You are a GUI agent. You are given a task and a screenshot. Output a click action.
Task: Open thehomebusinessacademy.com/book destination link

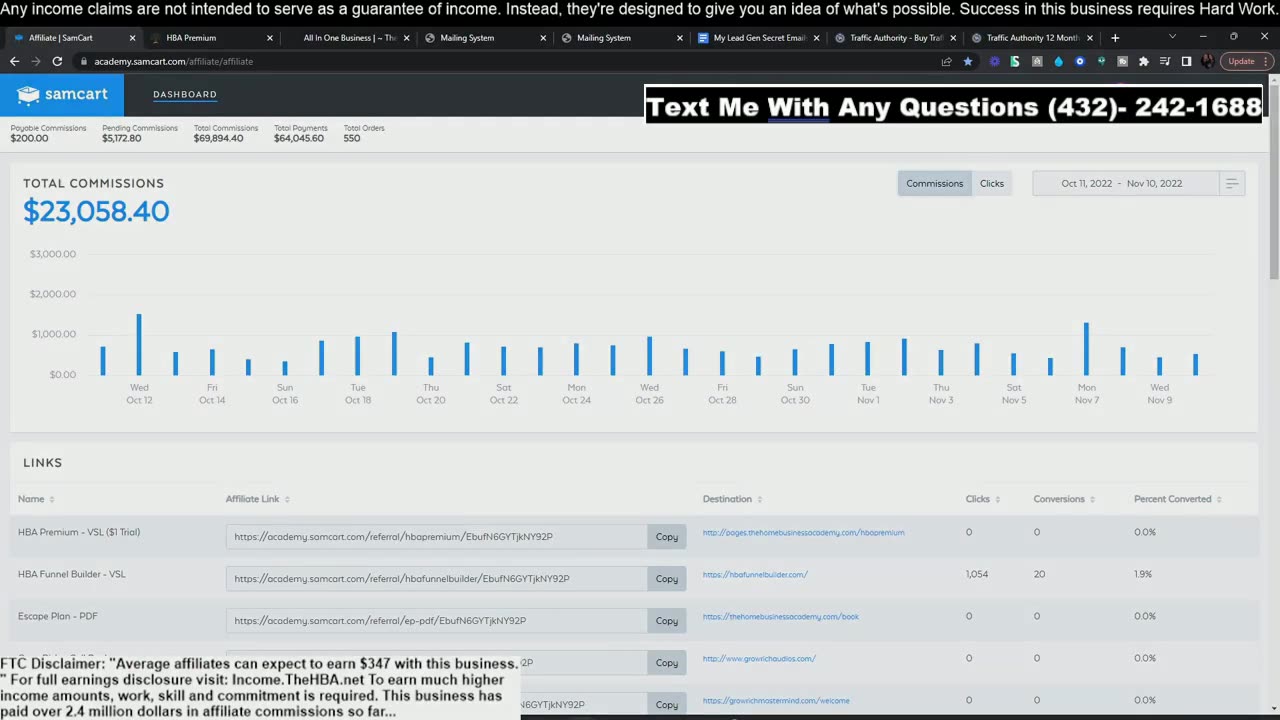780,617
